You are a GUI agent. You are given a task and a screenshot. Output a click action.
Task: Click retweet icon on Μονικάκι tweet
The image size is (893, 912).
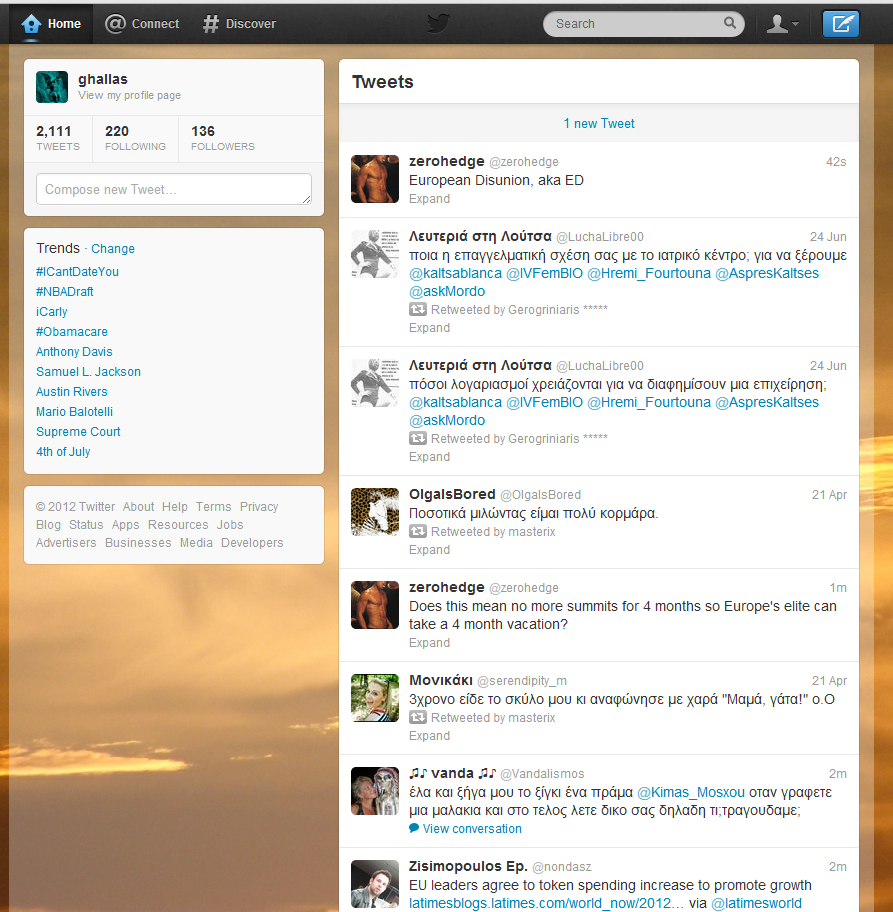point(418,718)
